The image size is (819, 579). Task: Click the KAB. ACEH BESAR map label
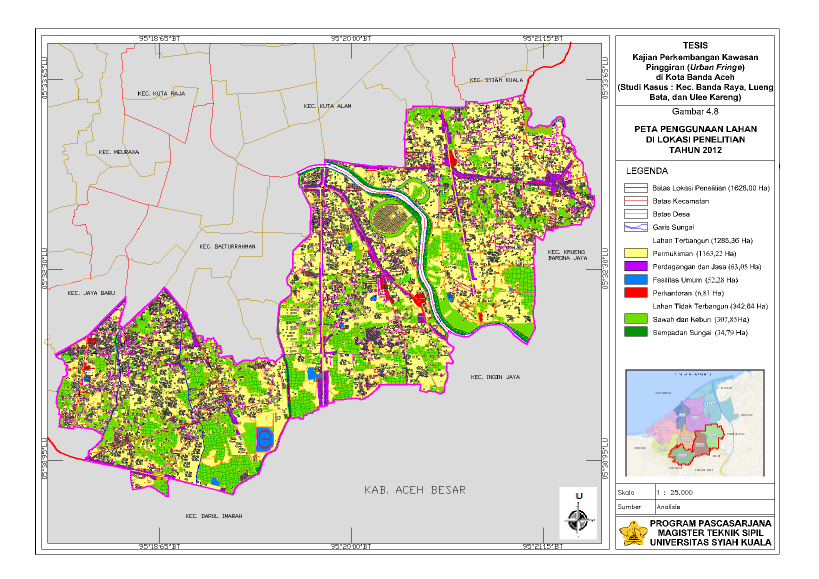(415, 490)
